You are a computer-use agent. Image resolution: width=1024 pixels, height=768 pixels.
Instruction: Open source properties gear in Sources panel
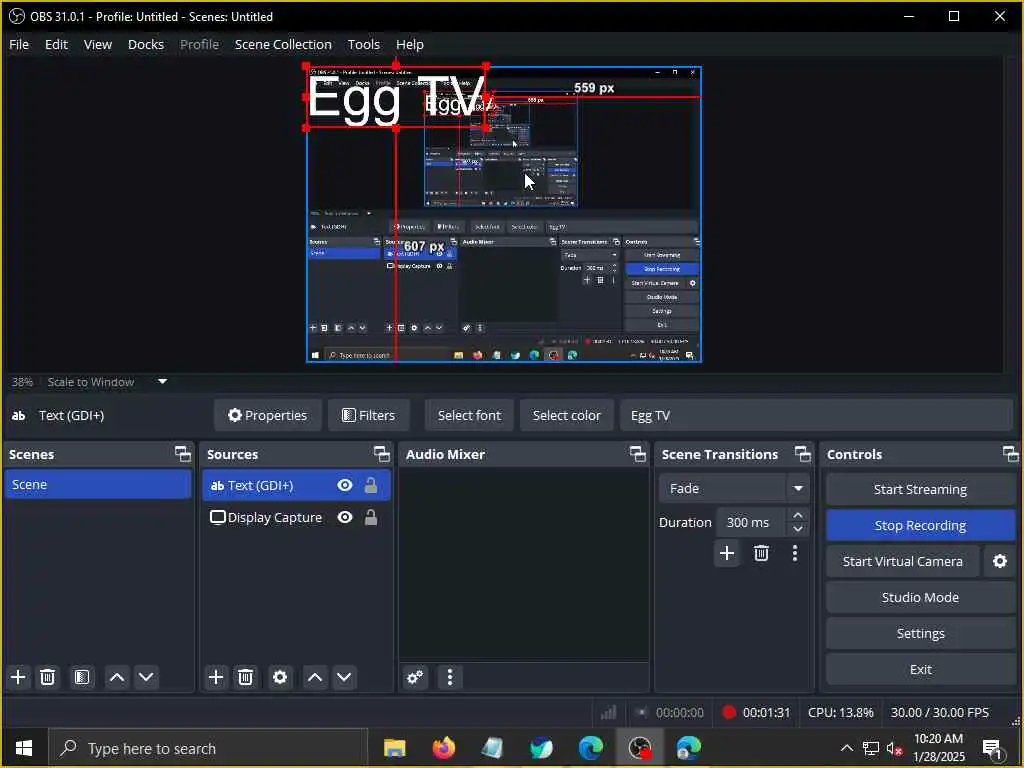click(280, 677)
